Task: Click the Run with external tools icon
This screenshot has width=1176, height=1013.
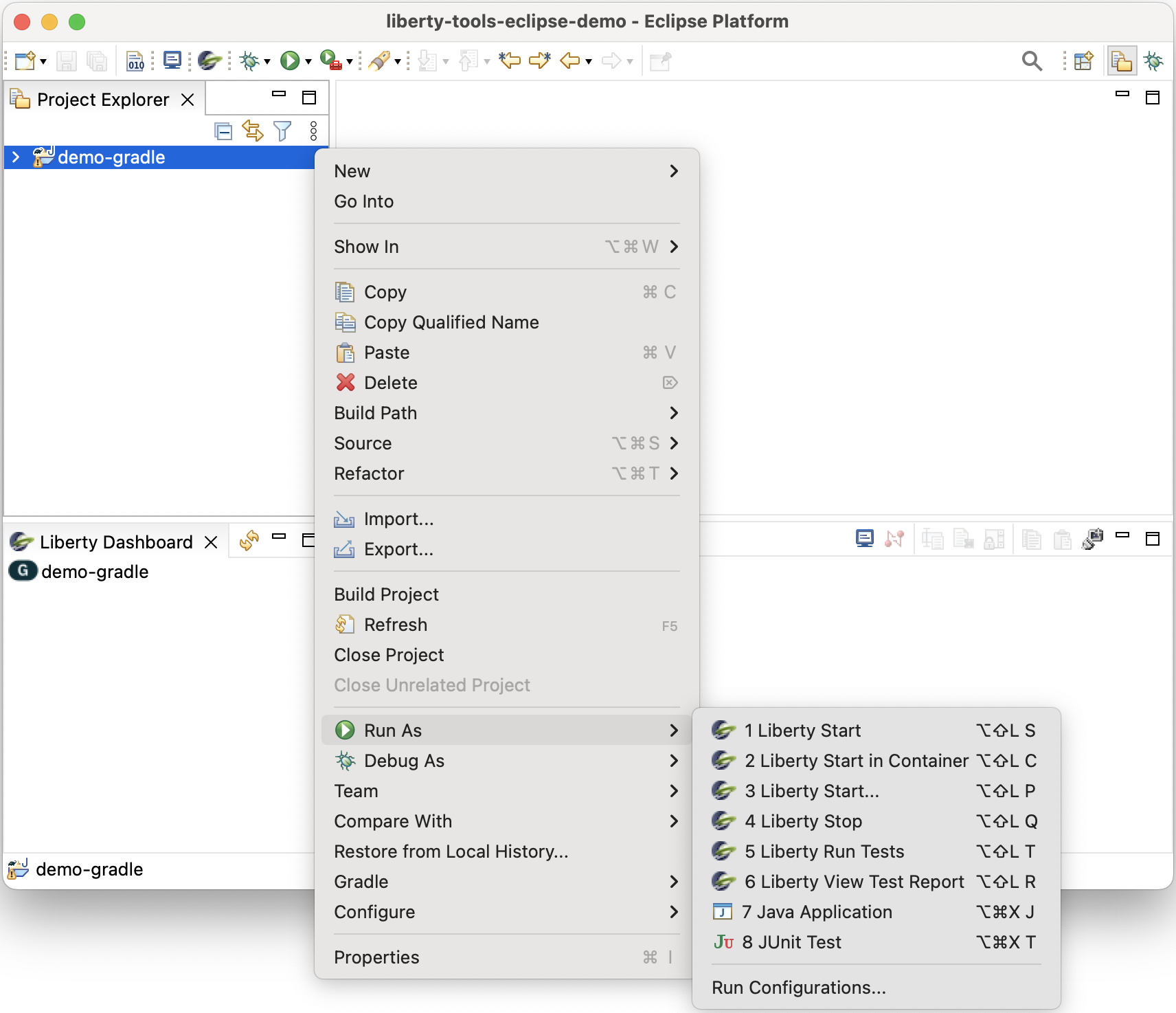Action: pos(331,60)
